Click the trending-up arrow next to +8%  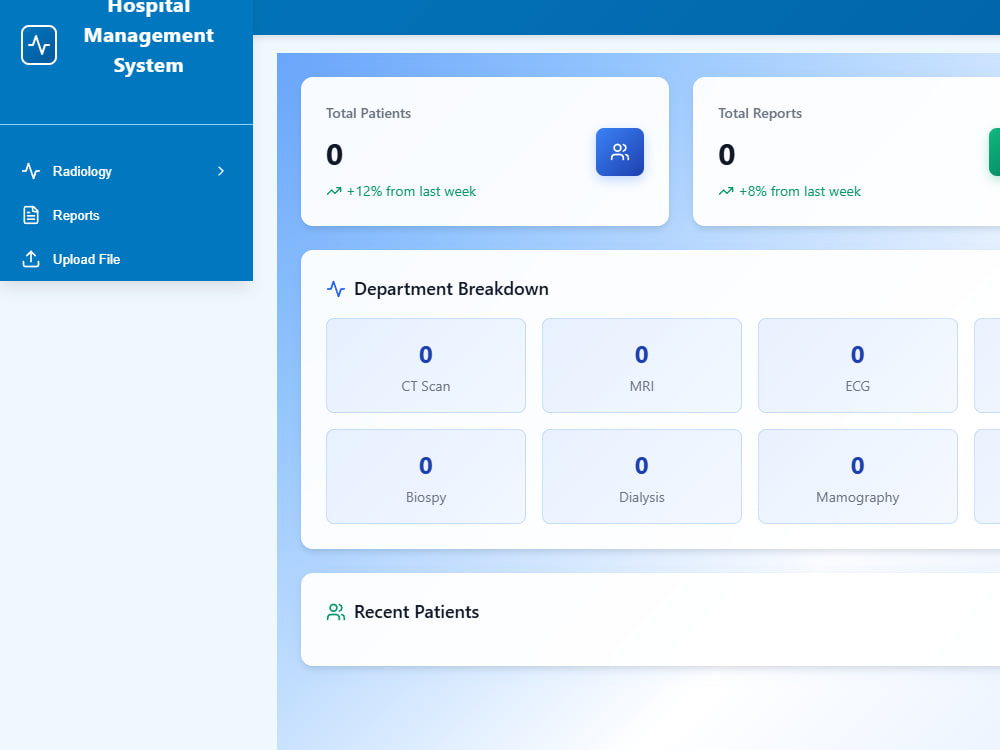coord(726,191)
